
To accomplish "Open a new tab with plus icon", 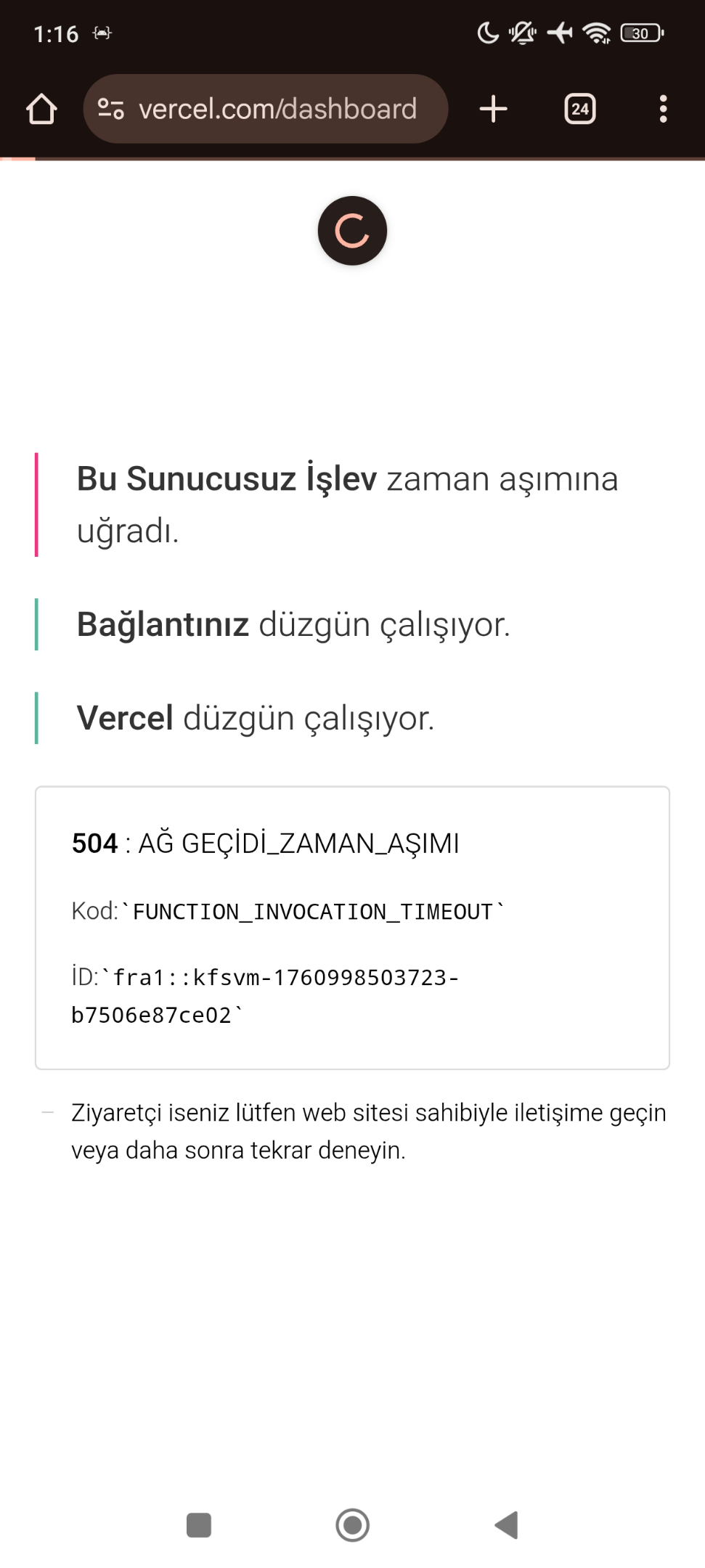I will coord(493,110).
